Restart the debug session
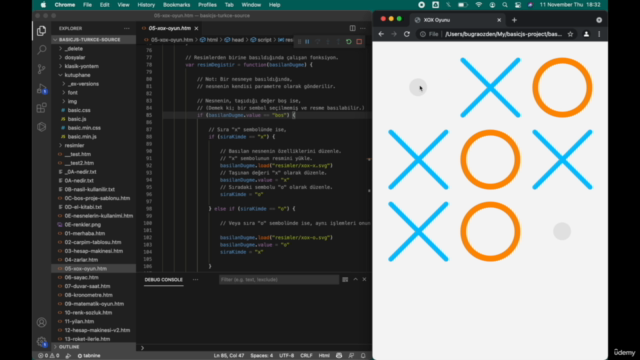Image resolution: width=640 pixels, height=360 pixels. (x=349, y=42)
